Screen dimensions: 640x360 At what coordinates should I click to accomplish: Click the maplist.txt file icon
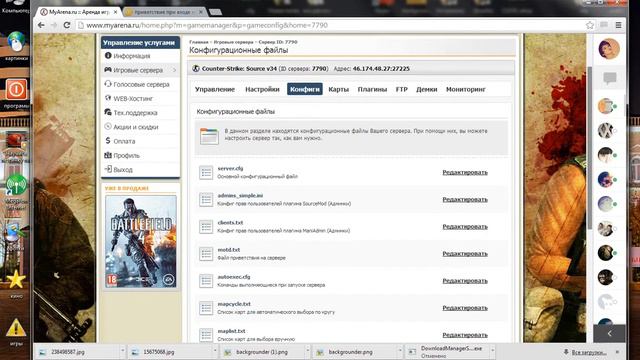pyautogui.click(x=206, y=335)
